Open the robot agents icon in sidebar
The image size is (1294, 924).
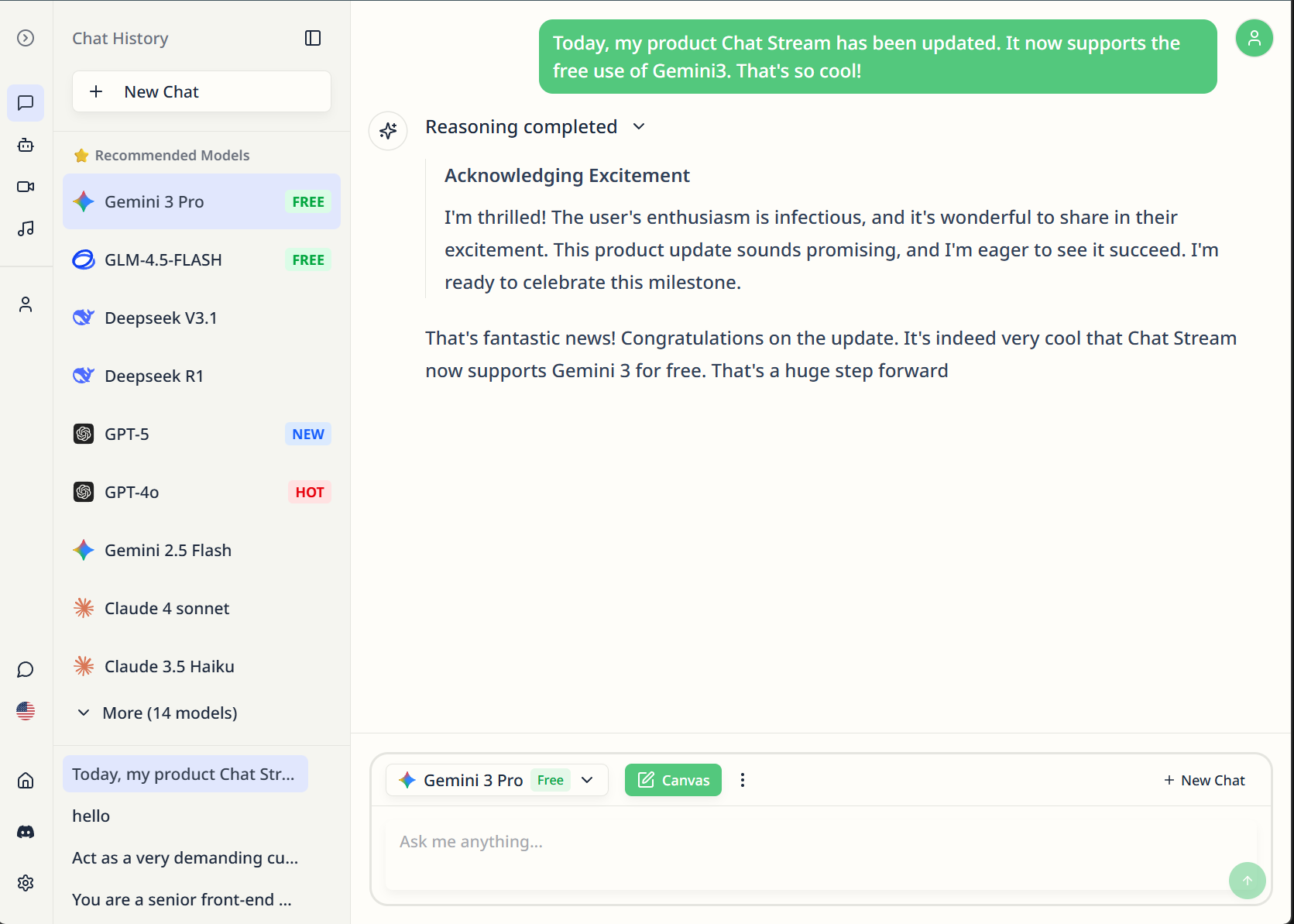pos(26,145)
